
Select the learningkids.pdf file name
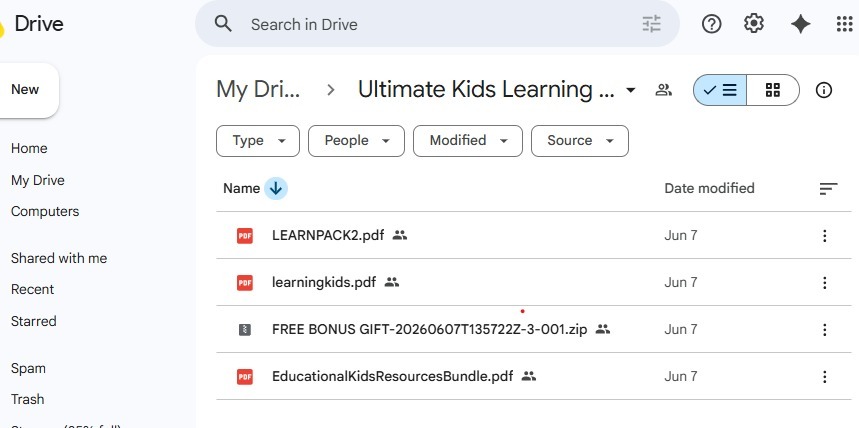pyautogui.click(x=324, y=283)
